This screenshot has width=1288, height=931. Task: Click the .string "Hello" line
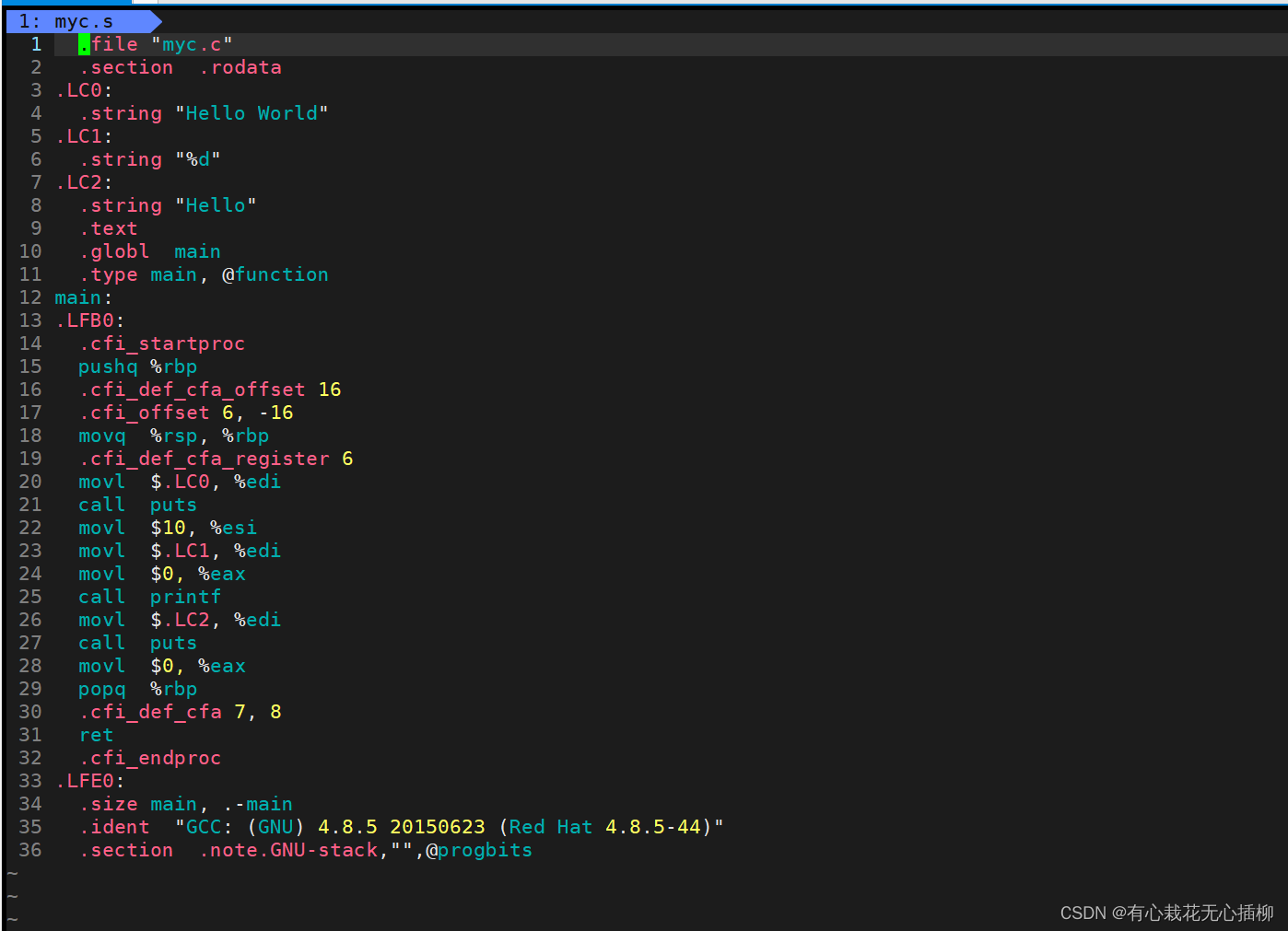[x=168, y=205]
